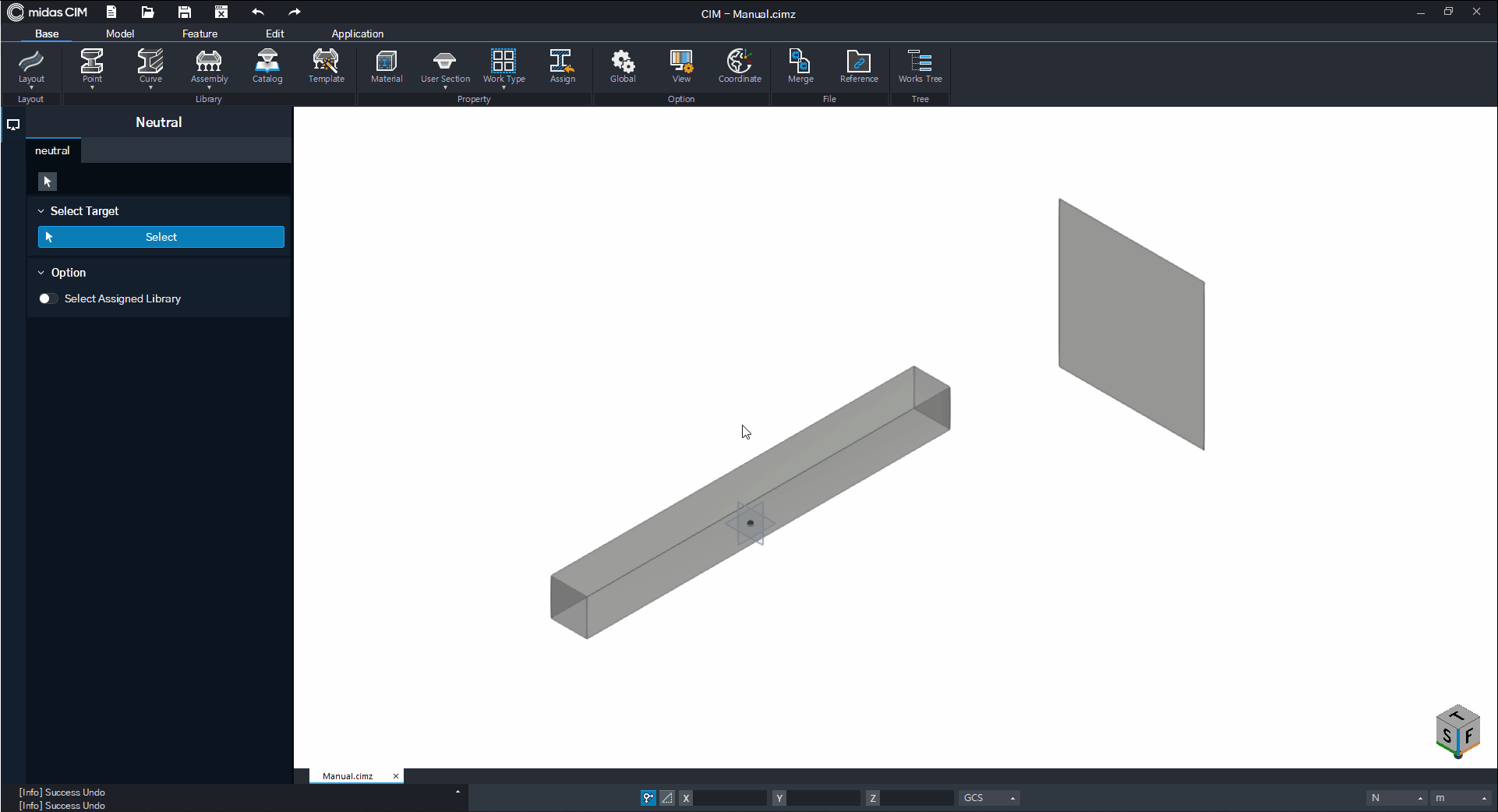Undo the last action

(x=258, y=12)
